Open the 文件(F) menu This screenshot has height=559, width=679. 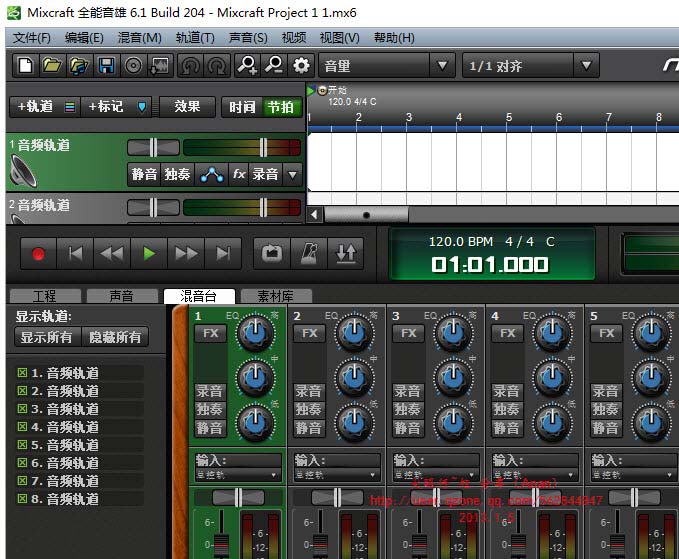[32, 38]
